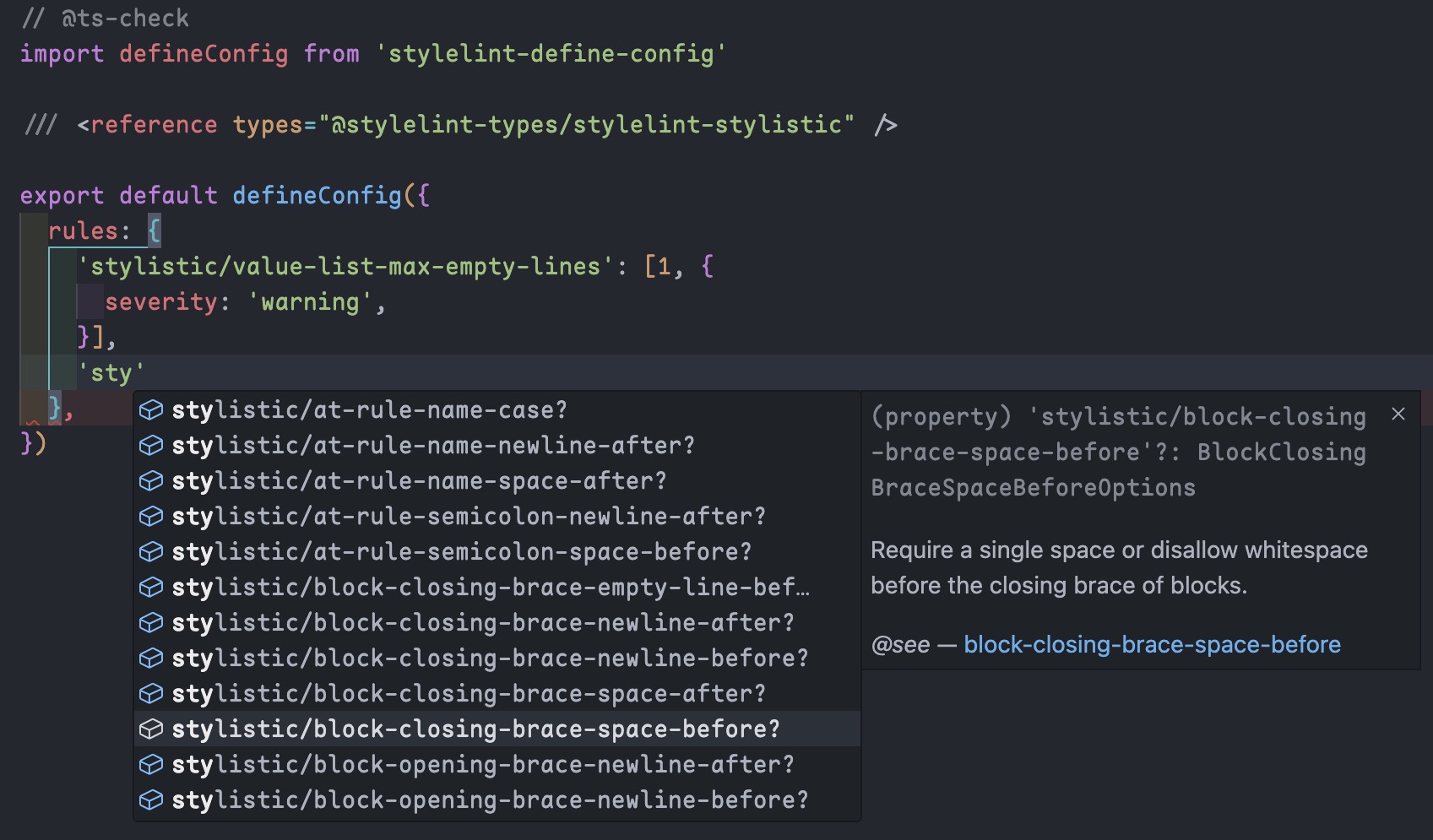Click the cube icon beside stylistic/at-rule-name-newline-after
The height and width of the screenshot is (840, 1433).
[151, 446]
